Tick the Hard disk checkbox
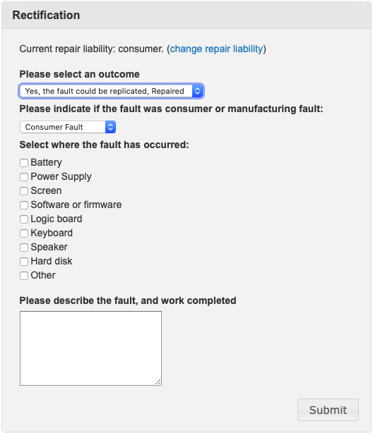373x433 pixels. [24, 261]
